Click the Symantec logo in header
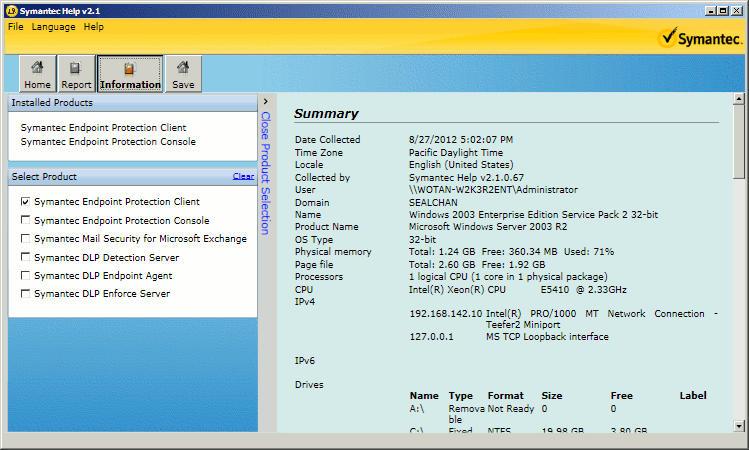The width and height of the screenshot is (749, 450). 699,38
